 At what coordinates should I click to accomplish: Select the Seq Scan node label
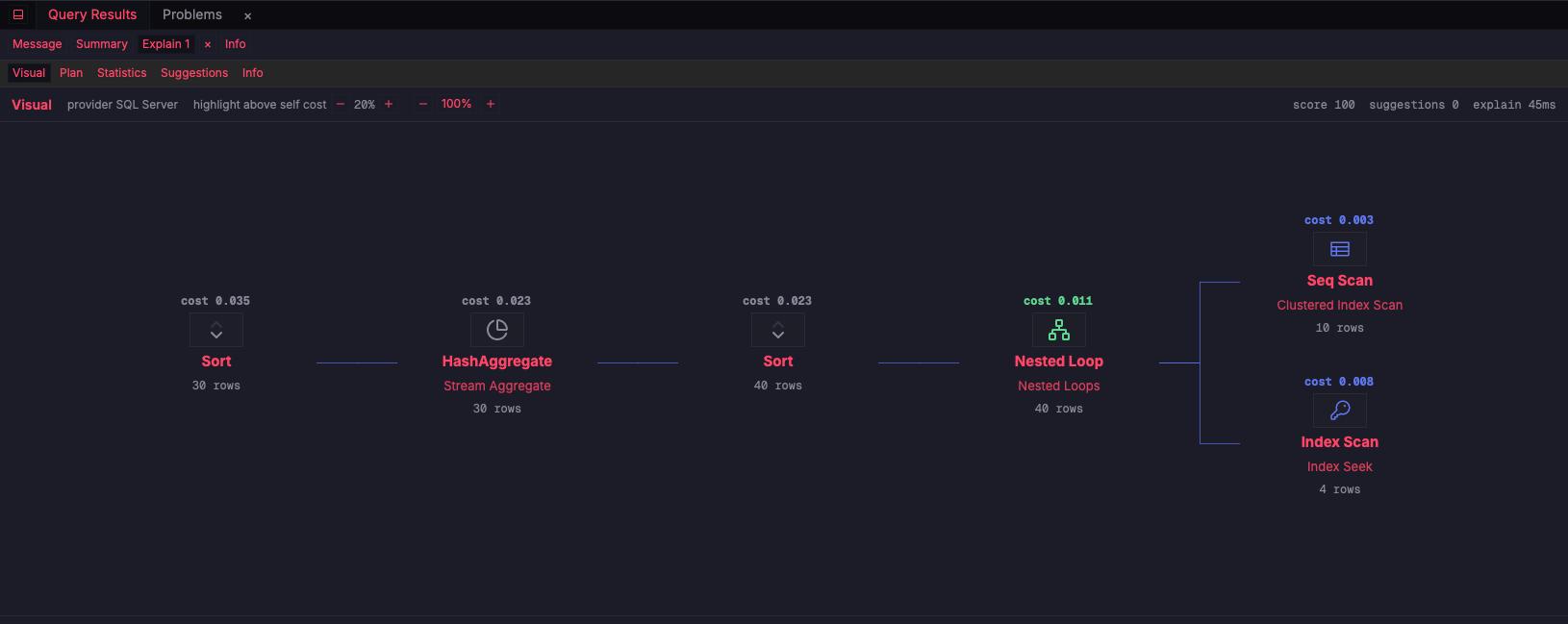pyautogui.click(x=1340, y=281)
